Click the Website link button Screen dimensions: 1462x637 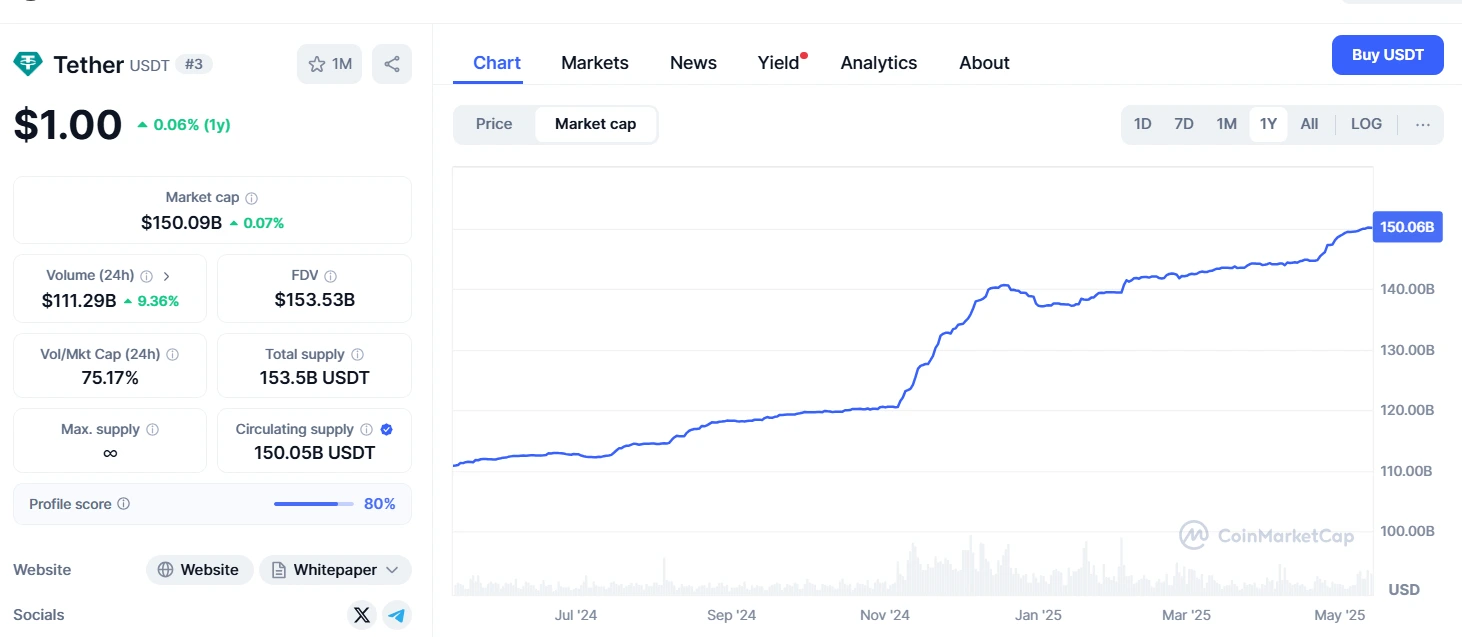(200, 570)
